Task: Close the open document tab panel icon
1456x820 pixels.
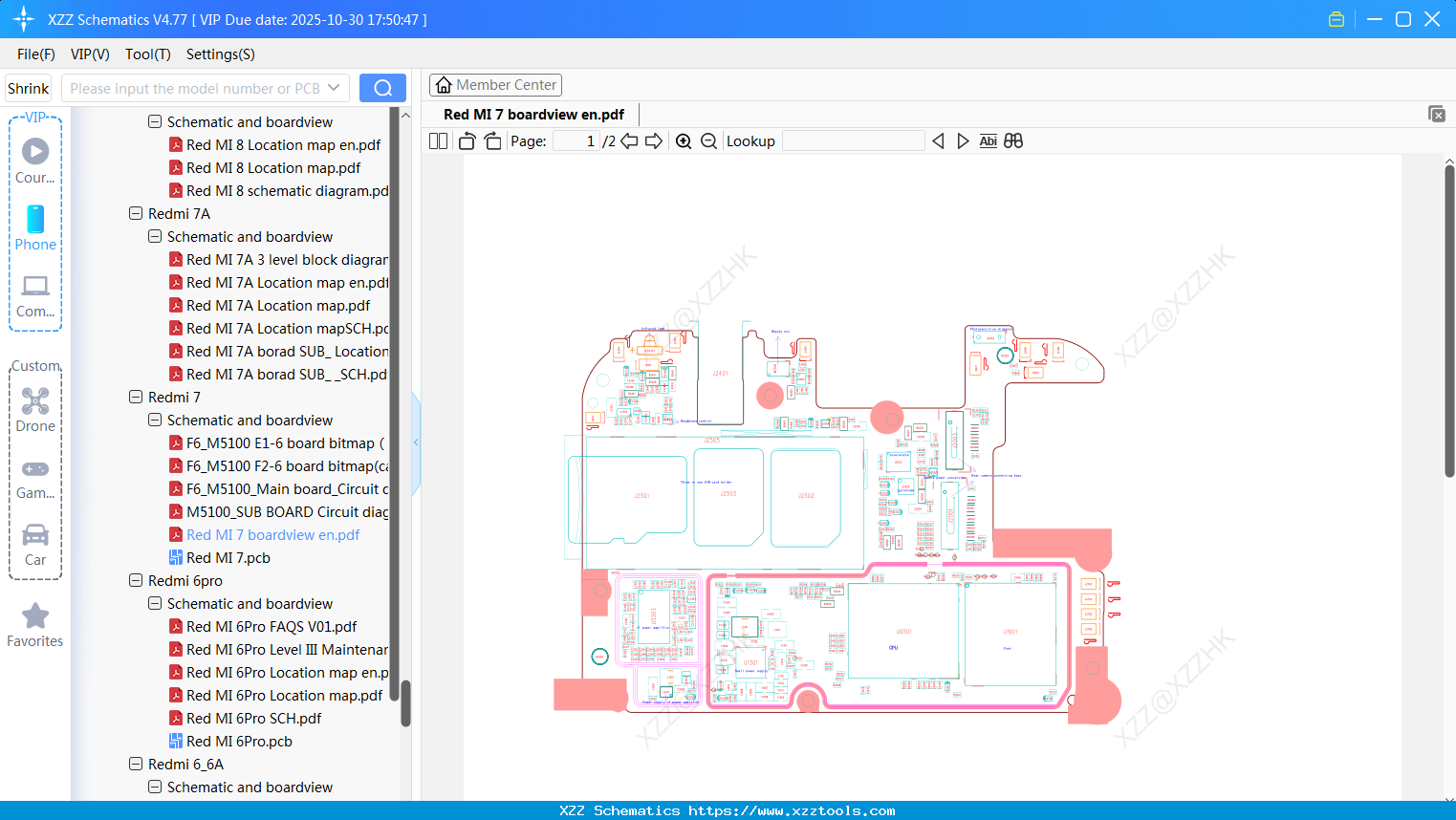Action: pyautogui.click(x=1437, y=114)
